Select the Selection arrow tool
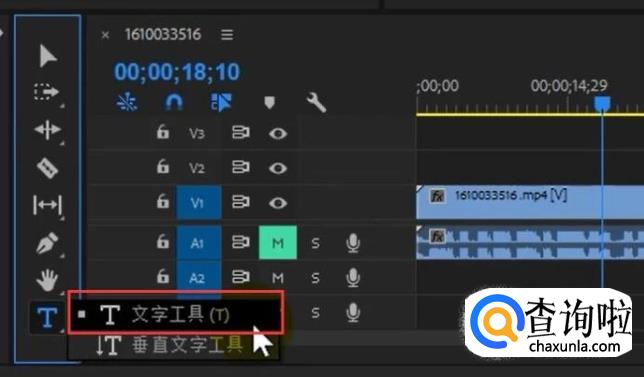Viewport: 644px width, 377px height. pyautogui.click(x=48, y=56)
